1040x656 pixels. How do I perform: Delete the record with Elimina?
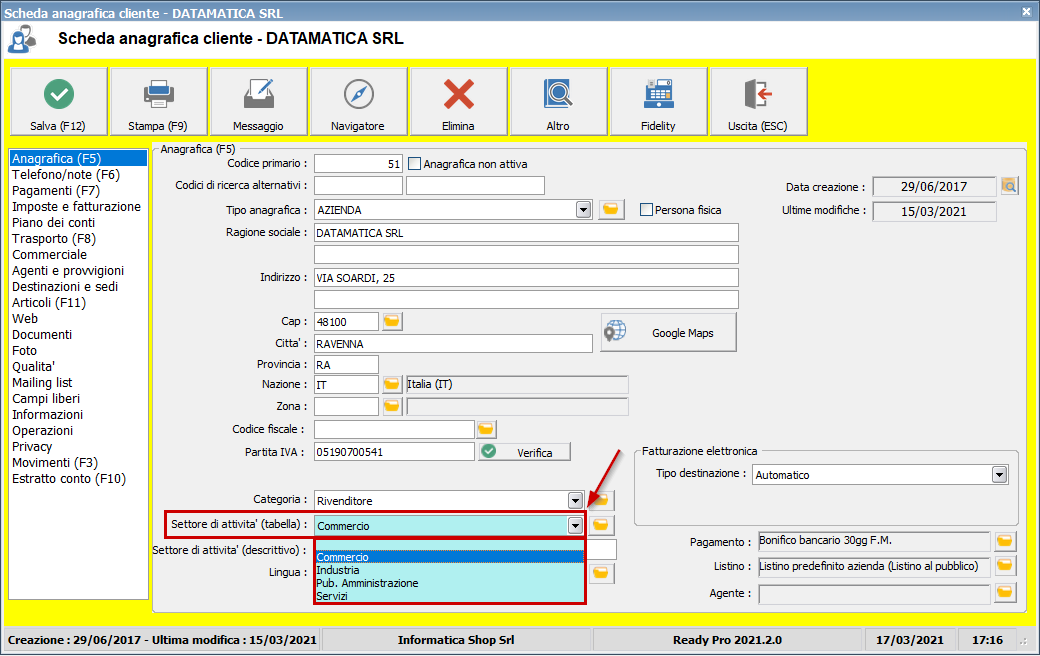click(459, 101)
